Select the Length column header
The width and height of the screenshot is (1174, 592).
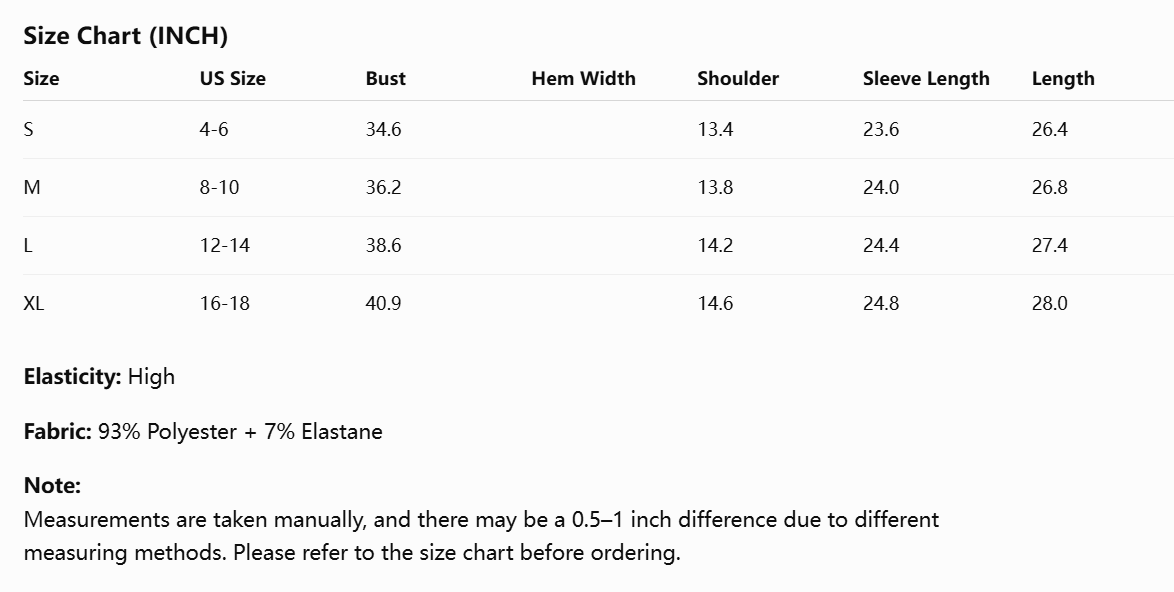point(1063,79)
